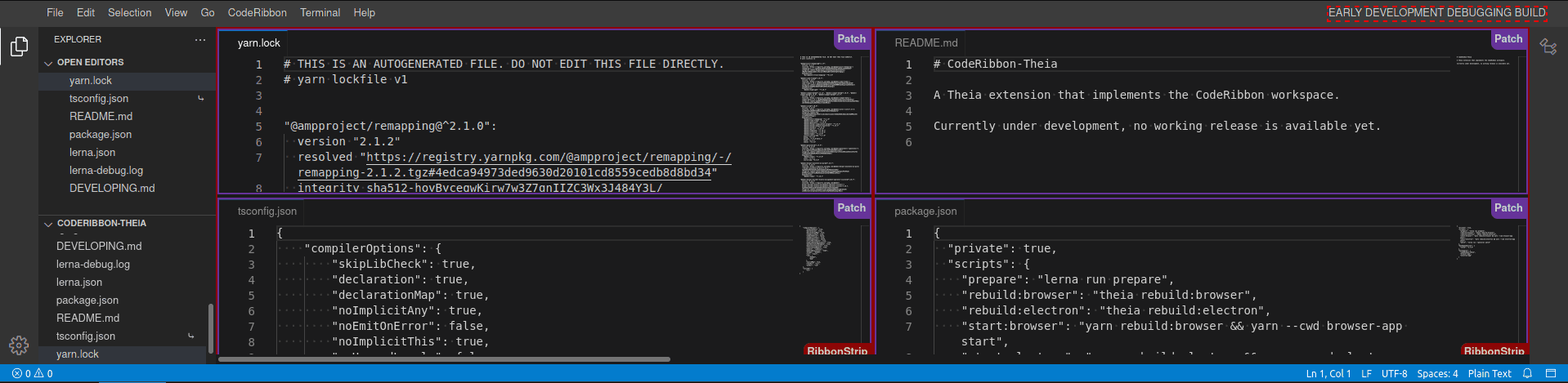Open the CodeRibbon menu

pos(258,12)
